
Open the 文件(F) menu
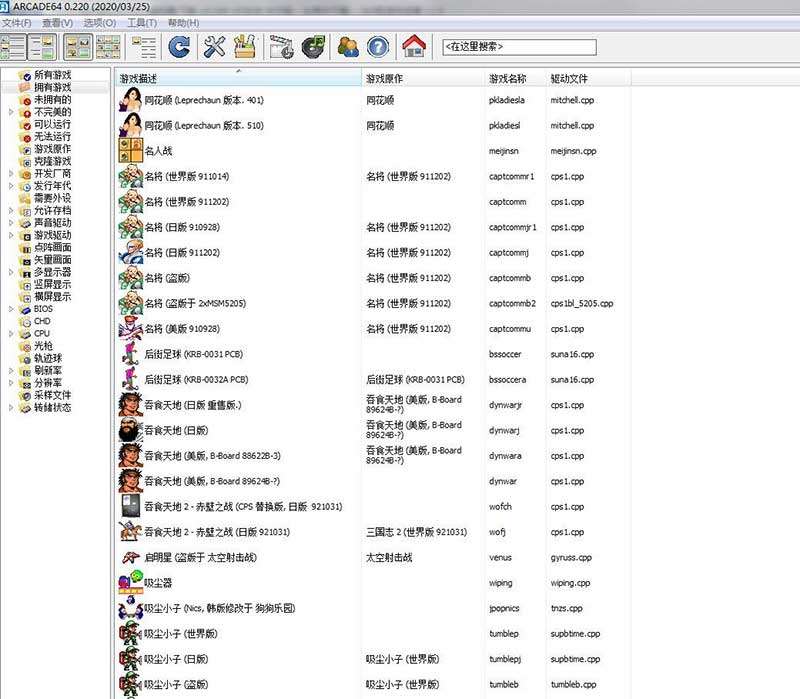pyautogui.click(x=16, y=23)
